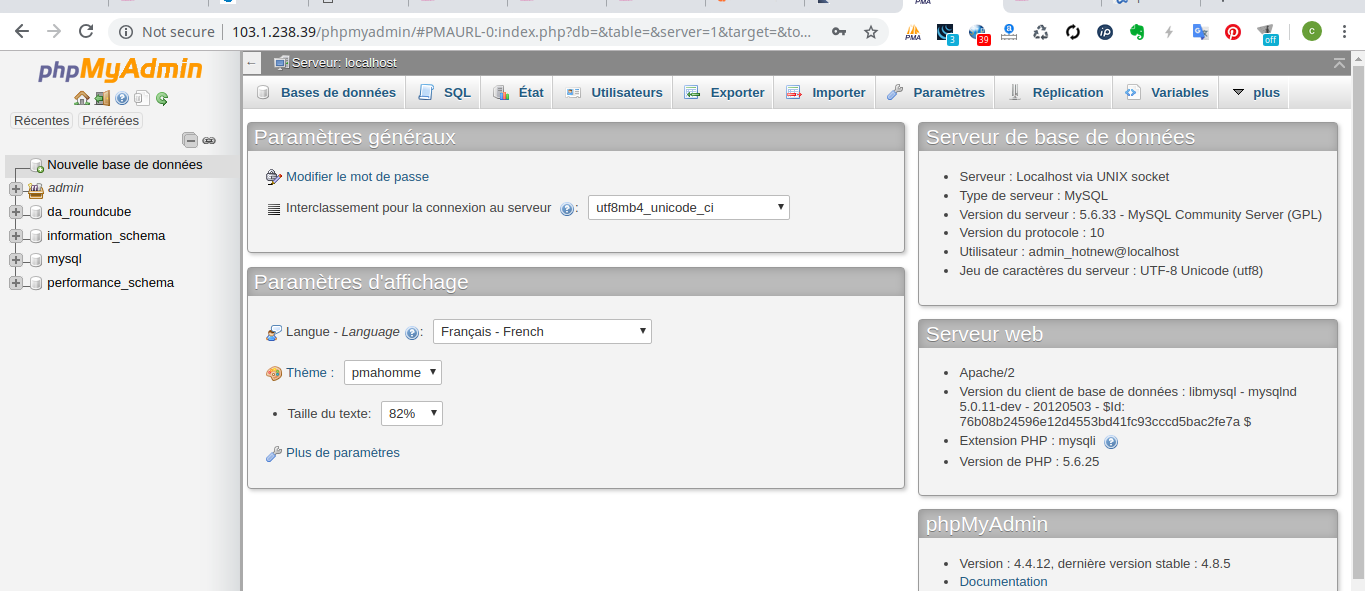Hide navigation panel with left arrow button
Viewport: 1365px width, 591px height.
click(x=252, y=63)
